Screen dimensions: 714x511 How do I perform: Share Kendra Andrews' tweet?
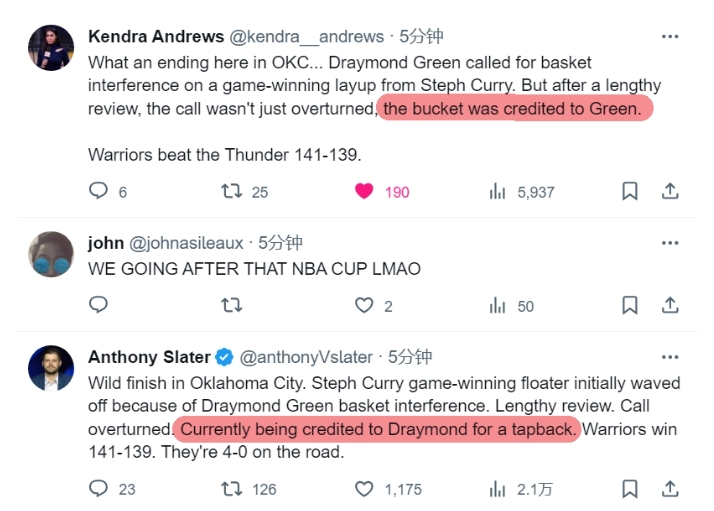pyautogui.click(x=670, y=191)
